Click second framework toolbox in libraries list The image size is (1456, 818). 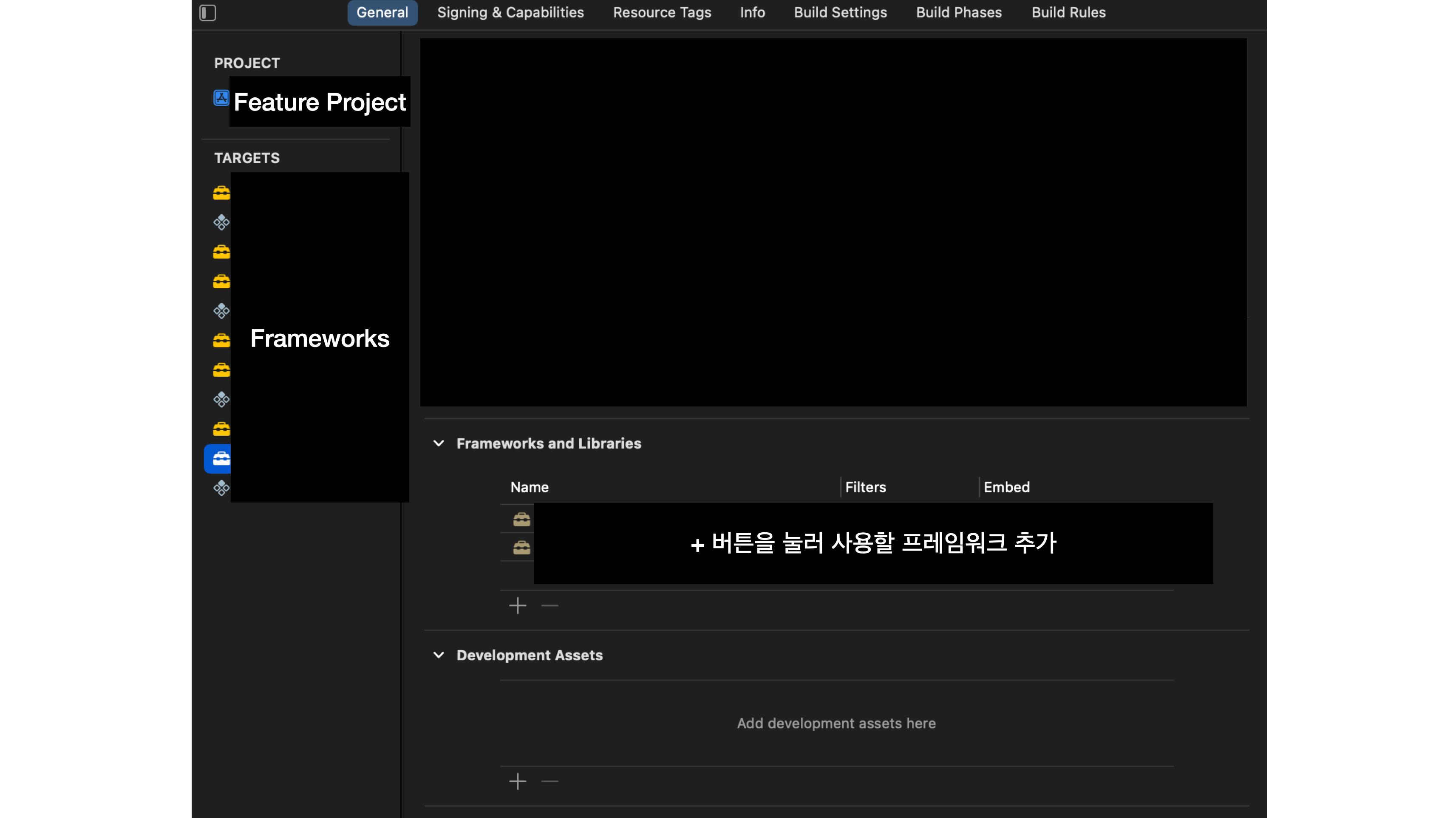(522, 547)
